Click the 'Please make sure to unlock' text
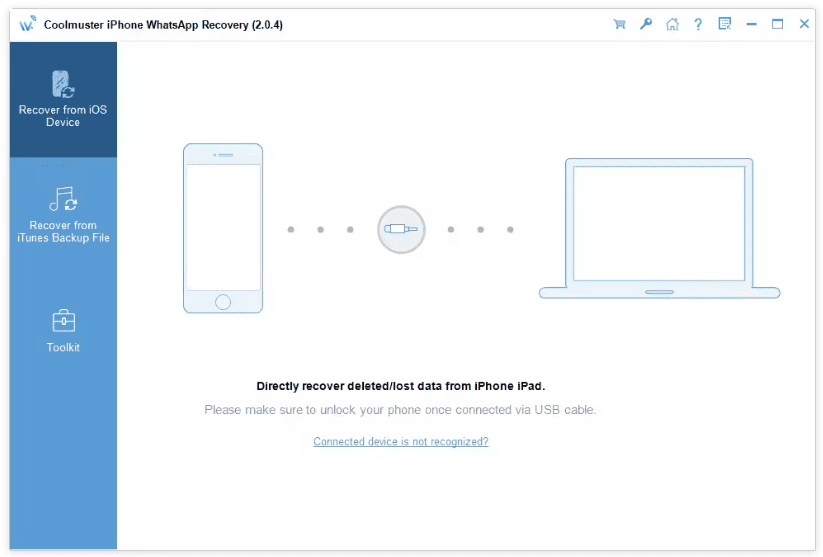823x557 pixels. (400, 410)
